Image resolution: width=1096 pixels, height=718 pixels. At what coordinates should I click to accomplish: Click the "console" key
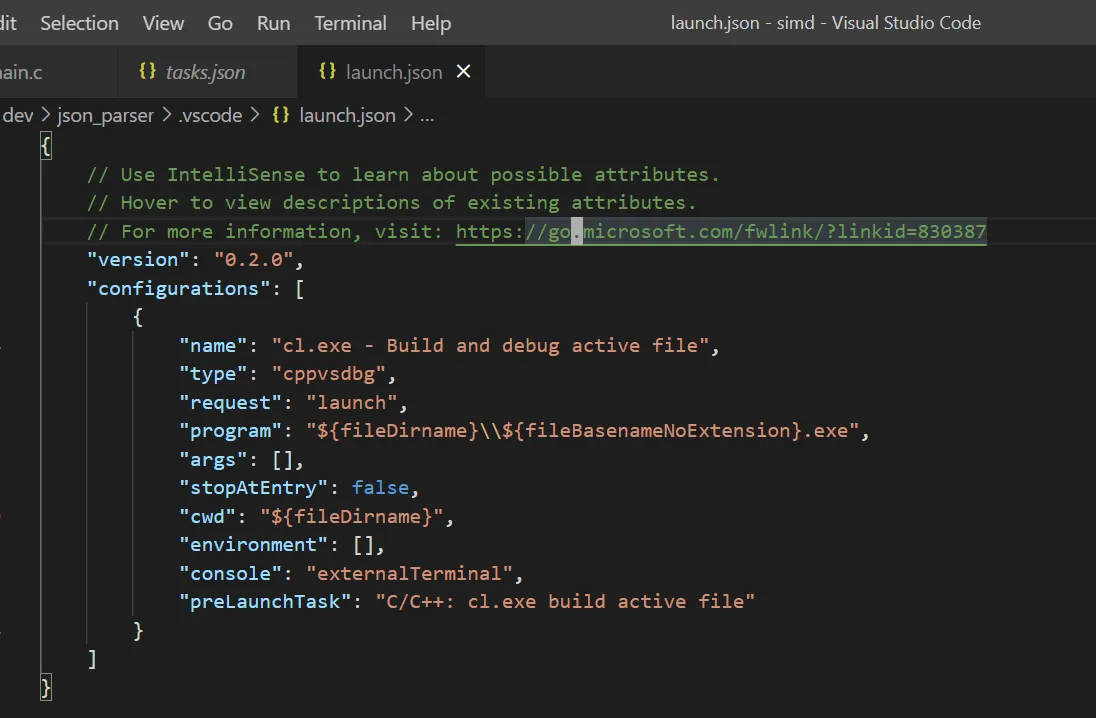(231, 574)
